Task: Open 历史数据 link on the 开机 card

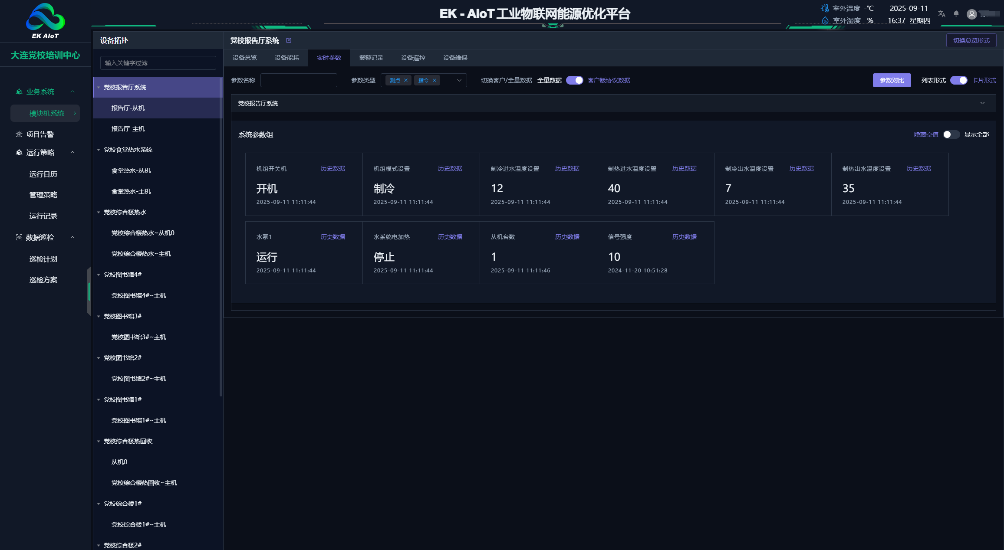Action: tap(333, 169)
